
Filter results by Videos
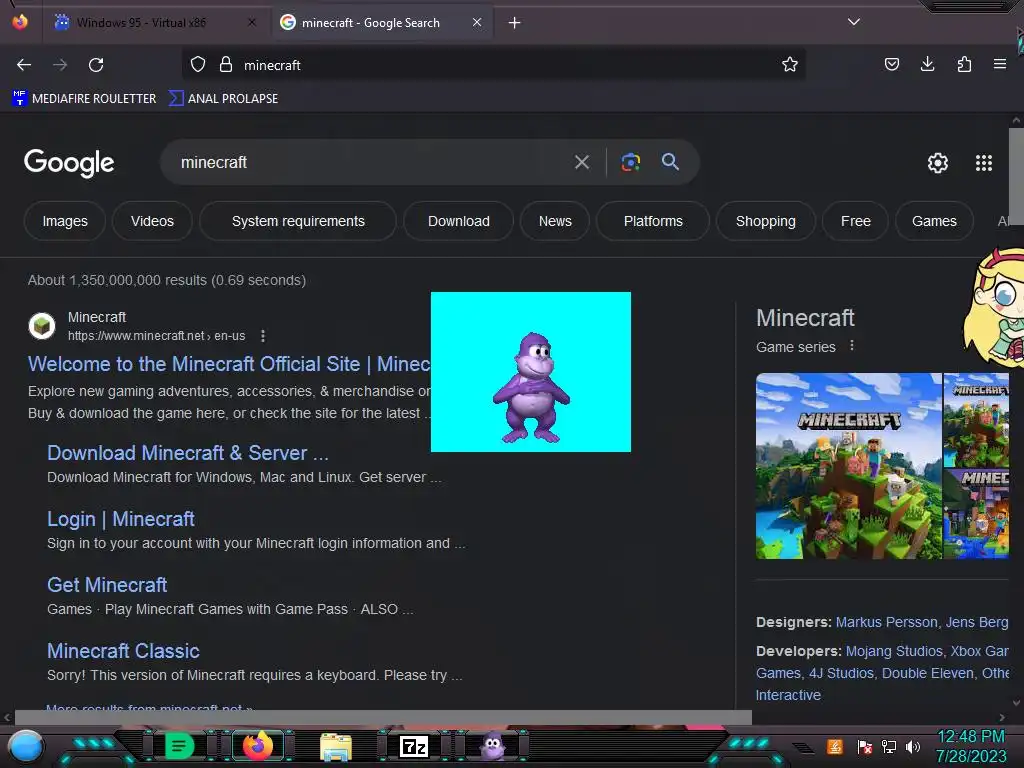pyautogui.click(x=152, y=221)
